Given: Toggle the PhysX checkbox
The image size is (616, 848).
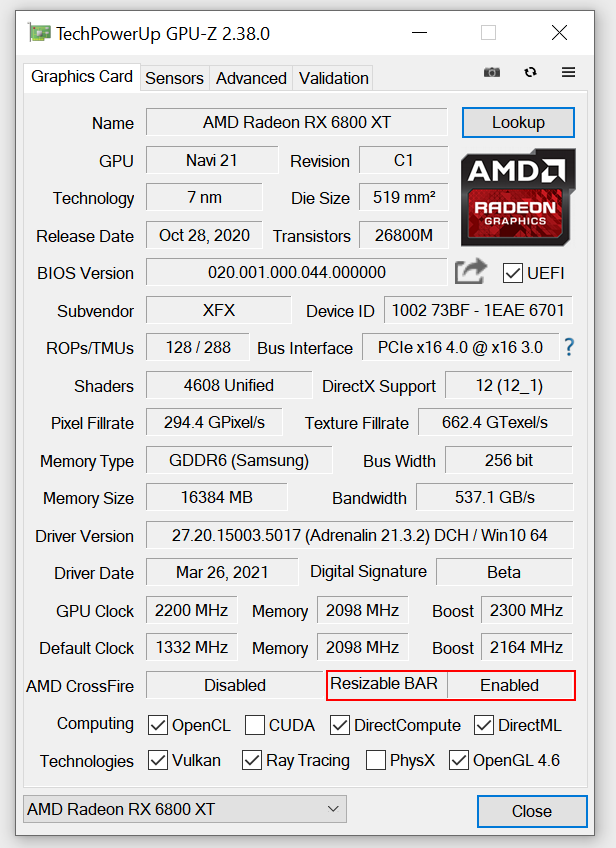Looking at the screenshot, I should pyautogui.click(x=375, y=760).
